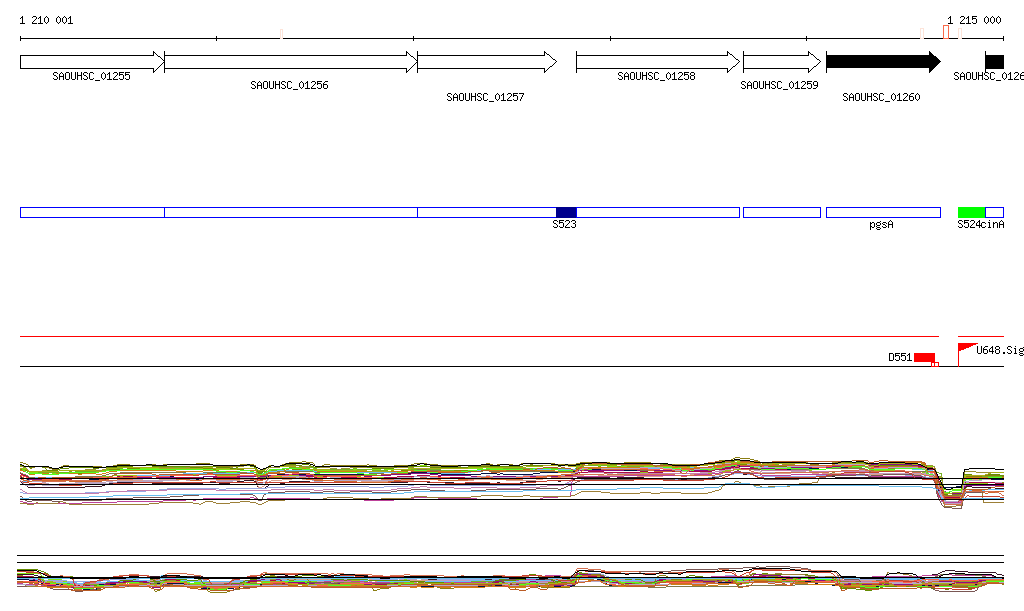Screen dimensions: 1024x611
Task: Select the cinA white segment box
Action: coord(994,212)
